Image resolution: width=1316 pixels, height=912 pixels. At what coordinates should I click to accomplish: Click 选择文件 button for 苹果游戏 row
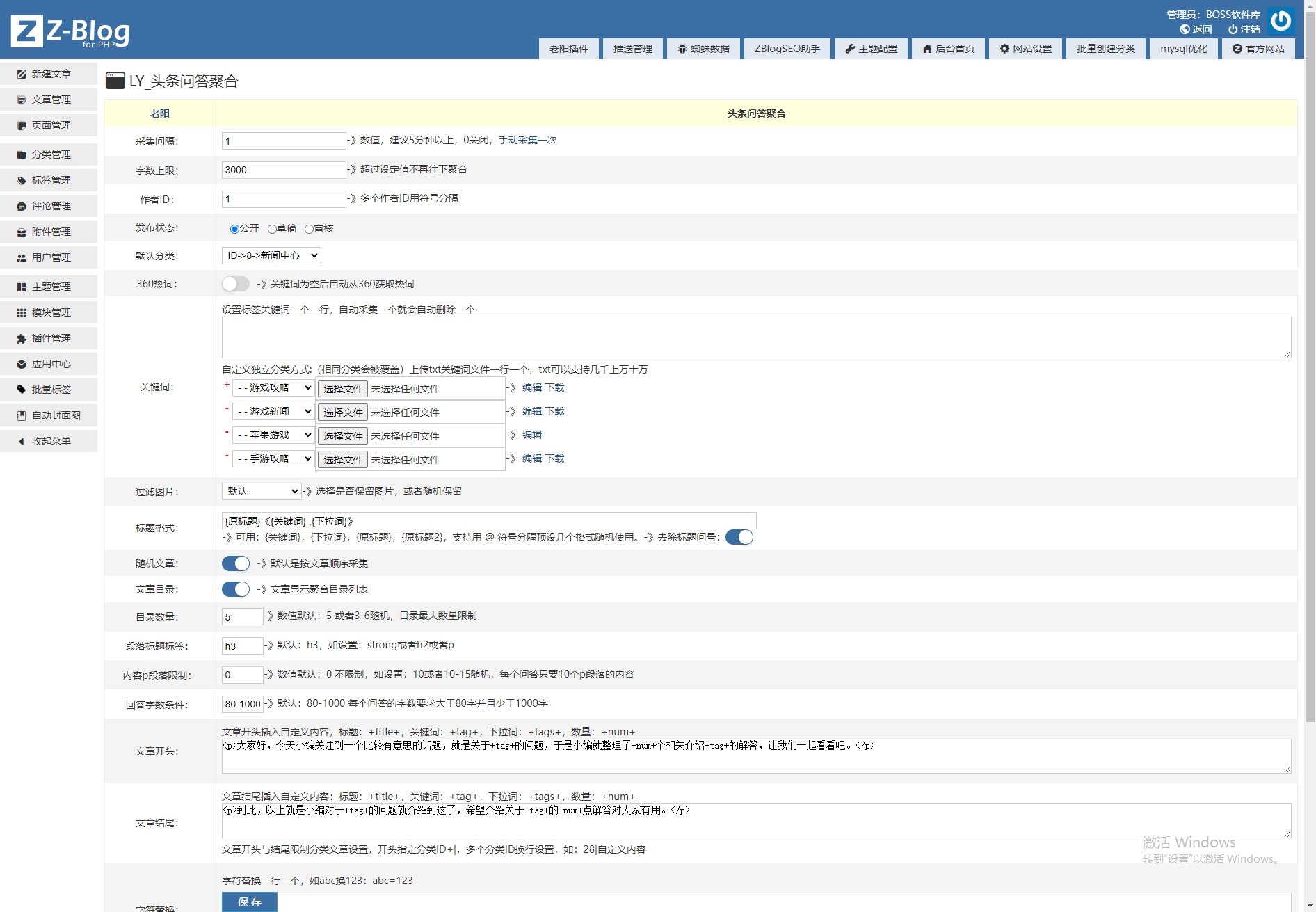343,436
